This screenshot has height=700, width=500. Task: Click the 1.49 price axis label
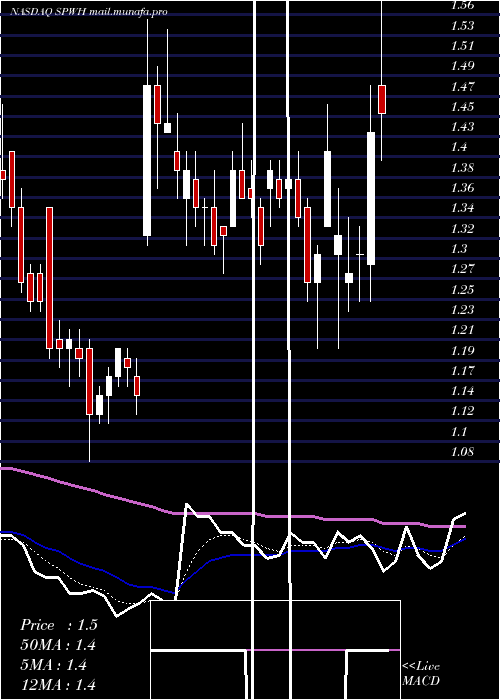tap(462, 66)
